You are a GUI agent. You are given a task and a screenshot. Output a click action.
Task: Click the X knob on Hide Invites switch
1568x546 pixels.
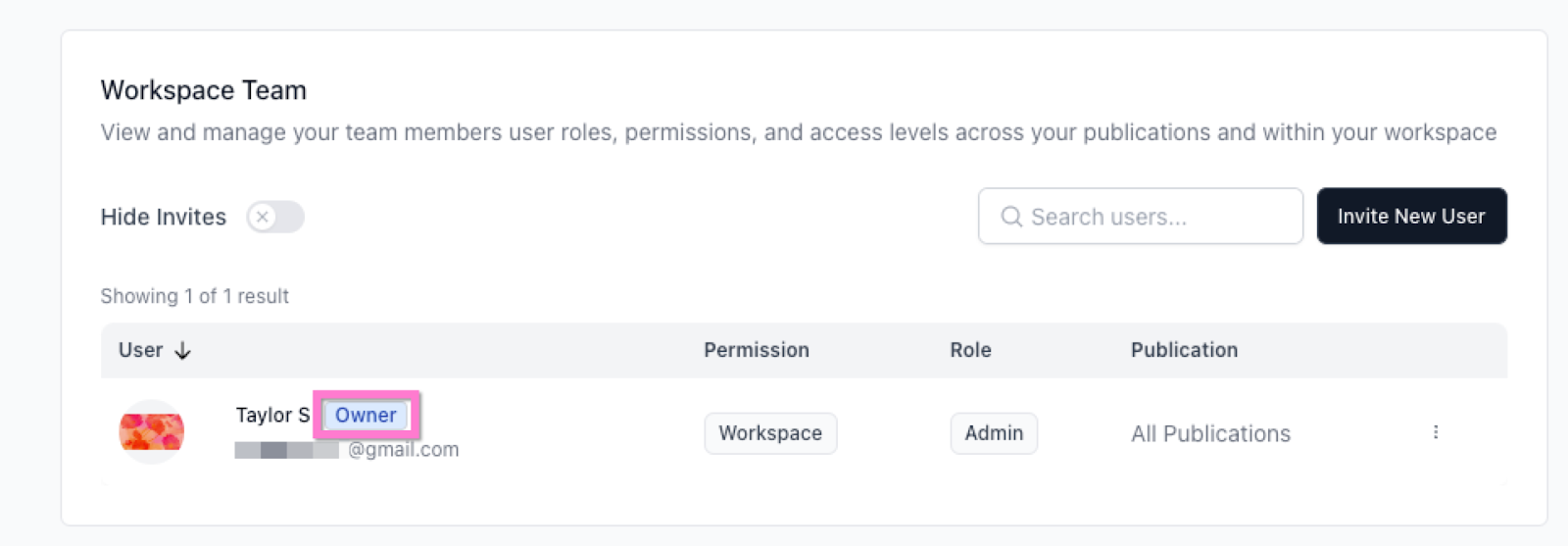pyautogui.click(x=263, y=217)
